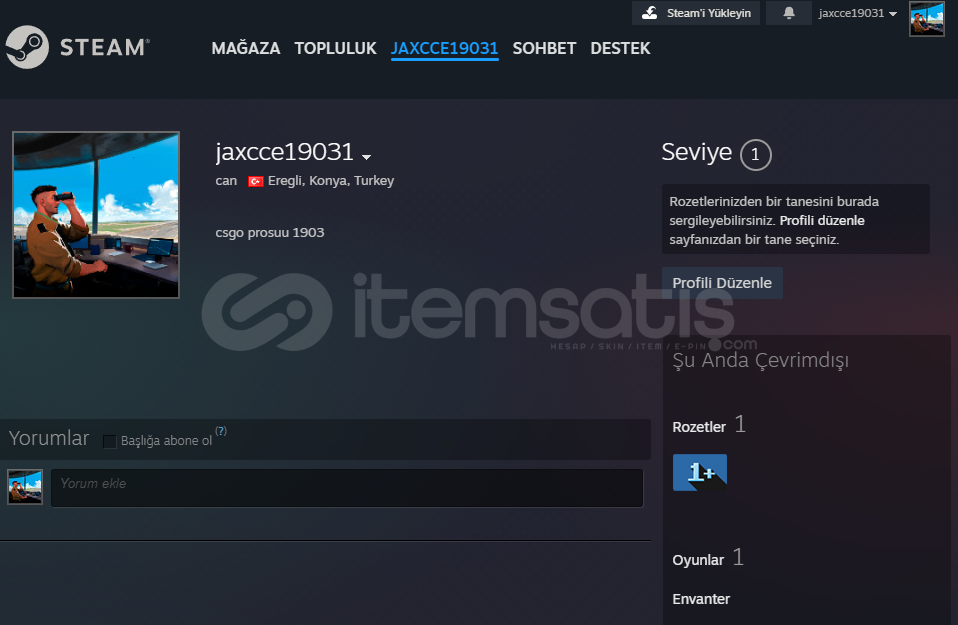The height and width of the screenshot is (625, 958).
Task: Open the TOPLULUK menu
Action: [x=335, y=48]
